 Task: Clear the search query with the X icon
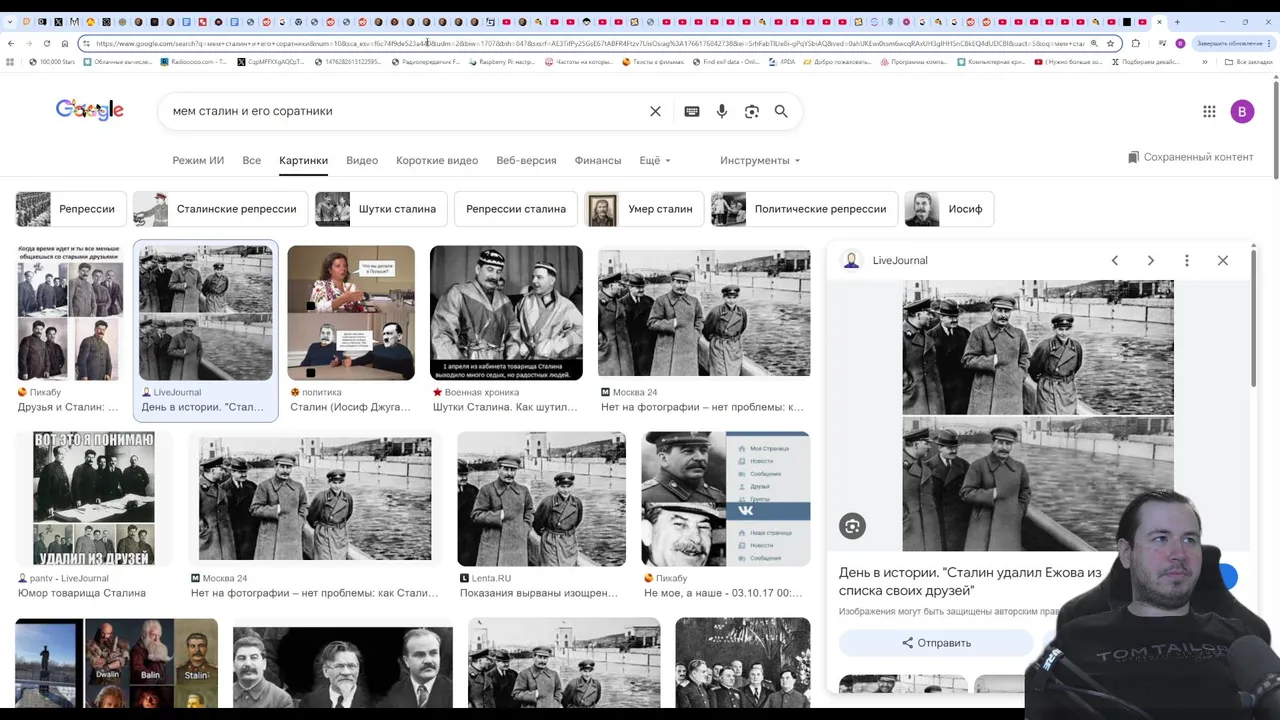pyautogui.click(x=655, y=111)
